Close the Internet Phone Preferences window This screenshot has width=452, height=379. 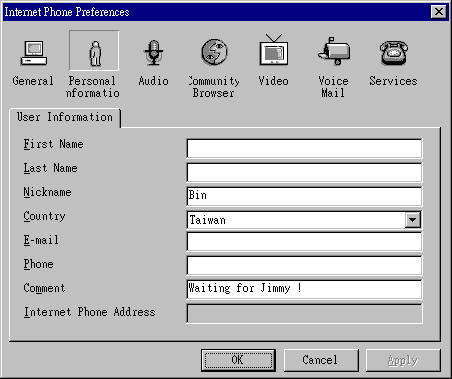tap(439, 12)
